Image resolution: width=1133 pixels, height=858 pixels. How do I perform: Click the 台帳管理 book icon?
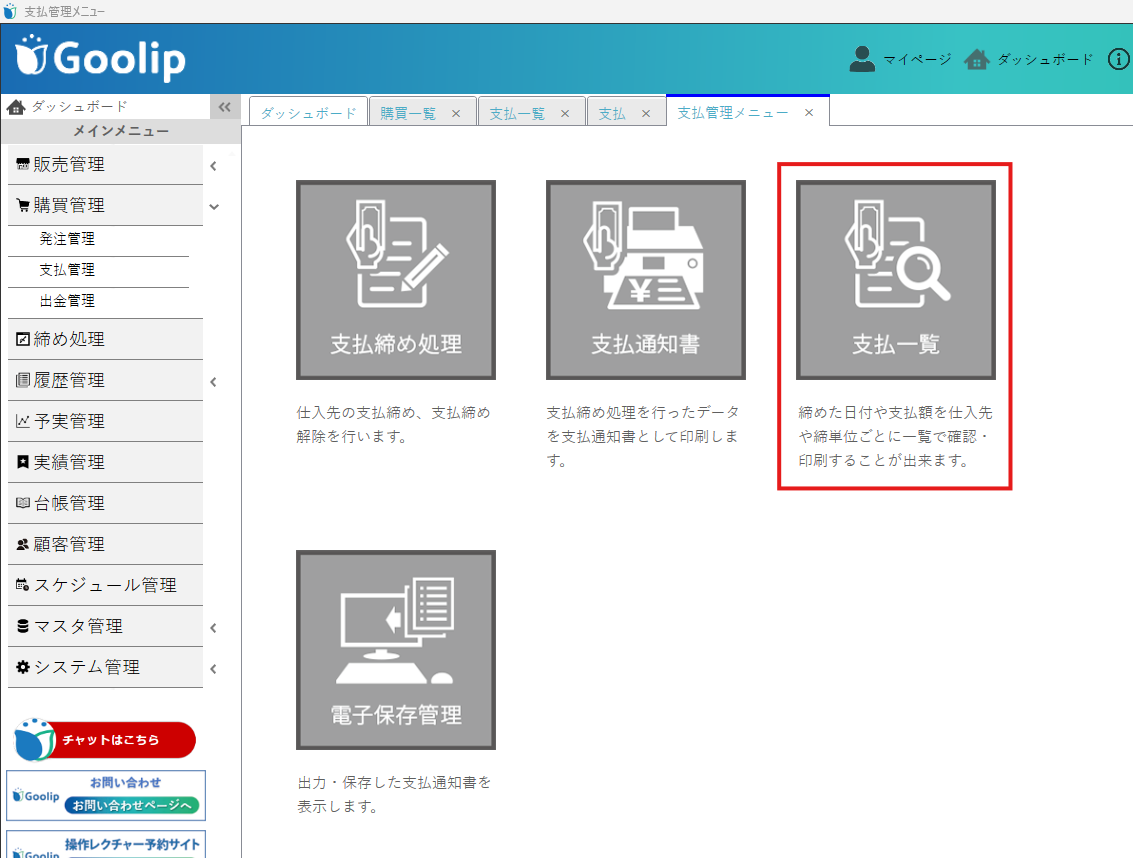tap(23, 503)
